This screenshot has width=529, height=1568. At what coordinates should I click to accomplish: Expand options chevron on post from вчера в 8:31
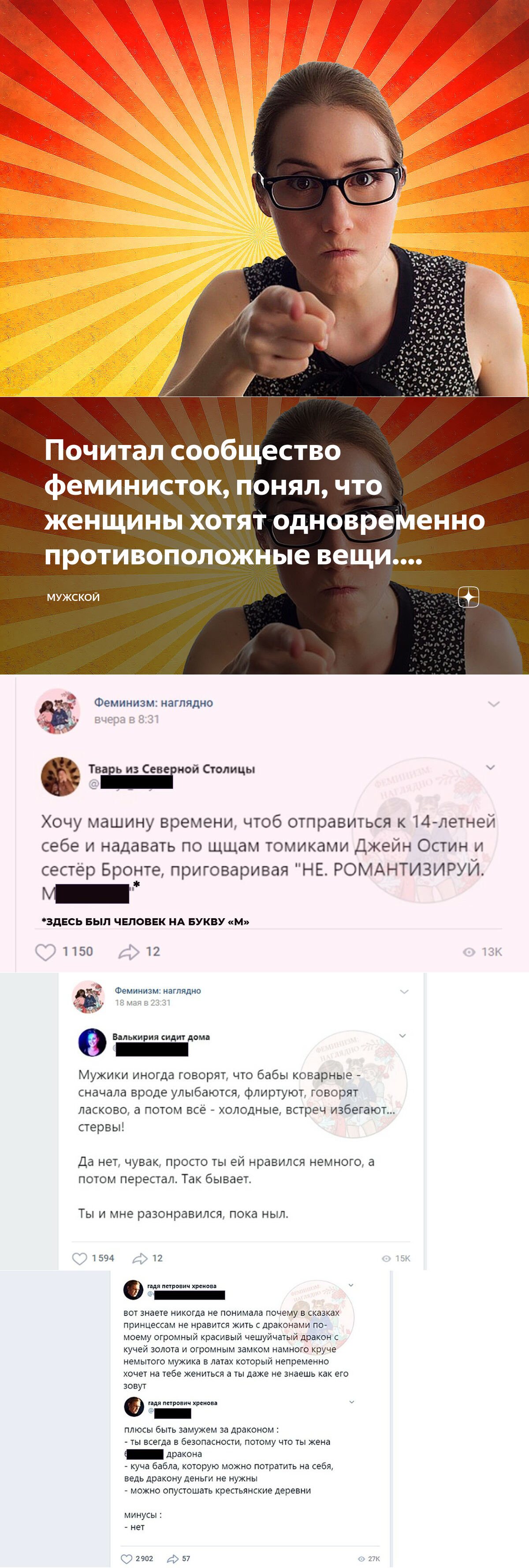point(494,704)
